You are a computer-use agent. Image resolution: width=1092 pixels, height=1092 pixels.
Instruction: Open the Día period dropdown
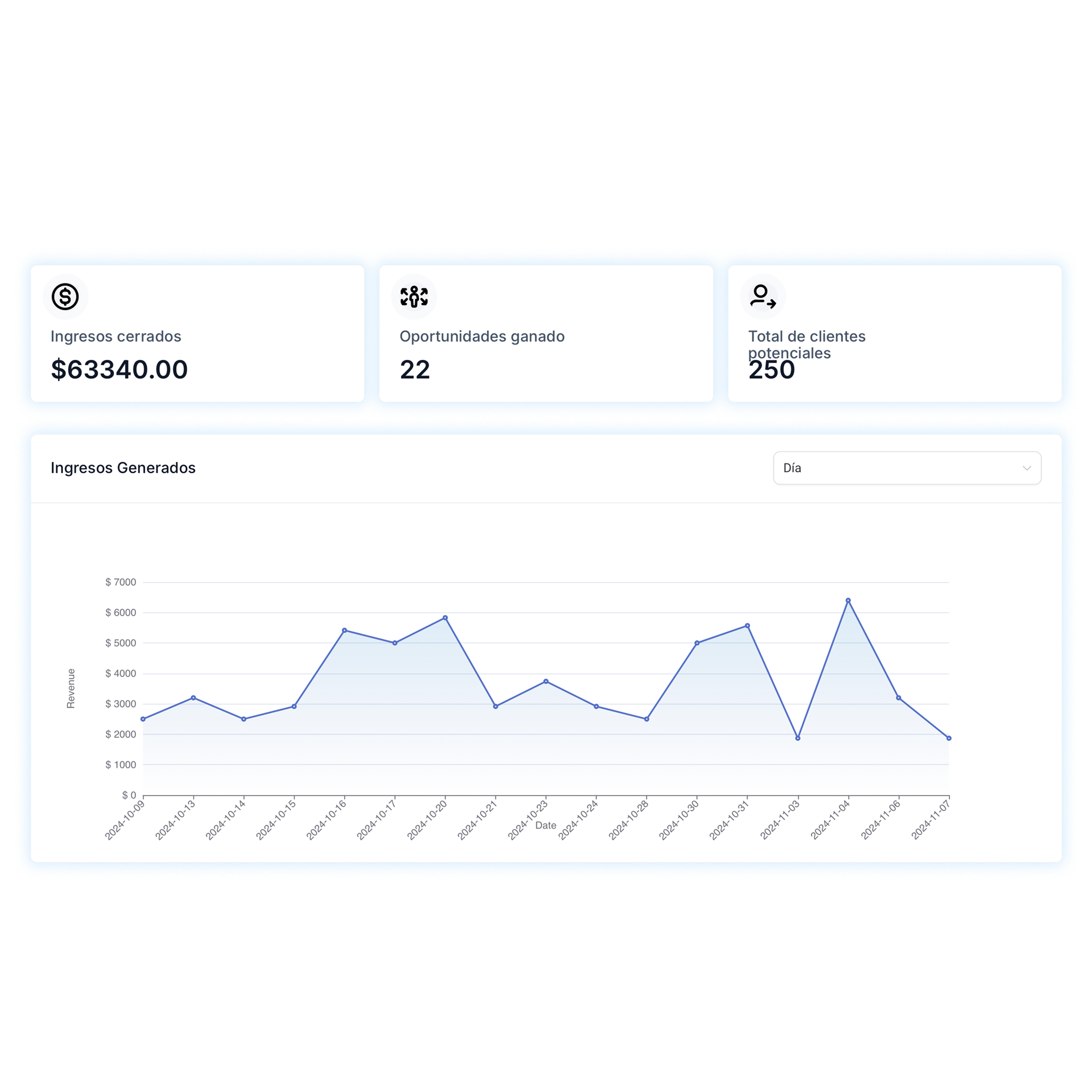tap(906, 467)
